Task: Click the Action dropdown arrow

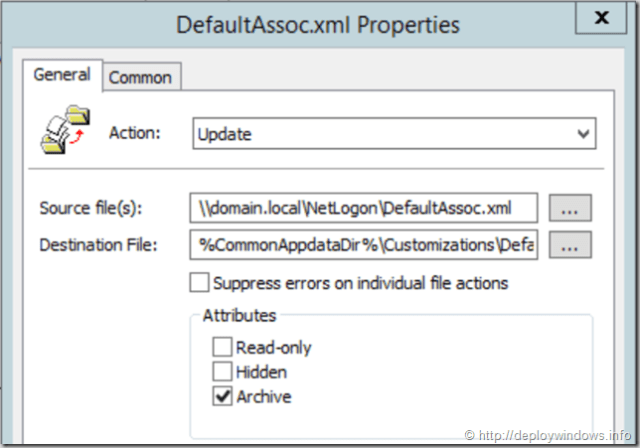Action: point(582,133)
